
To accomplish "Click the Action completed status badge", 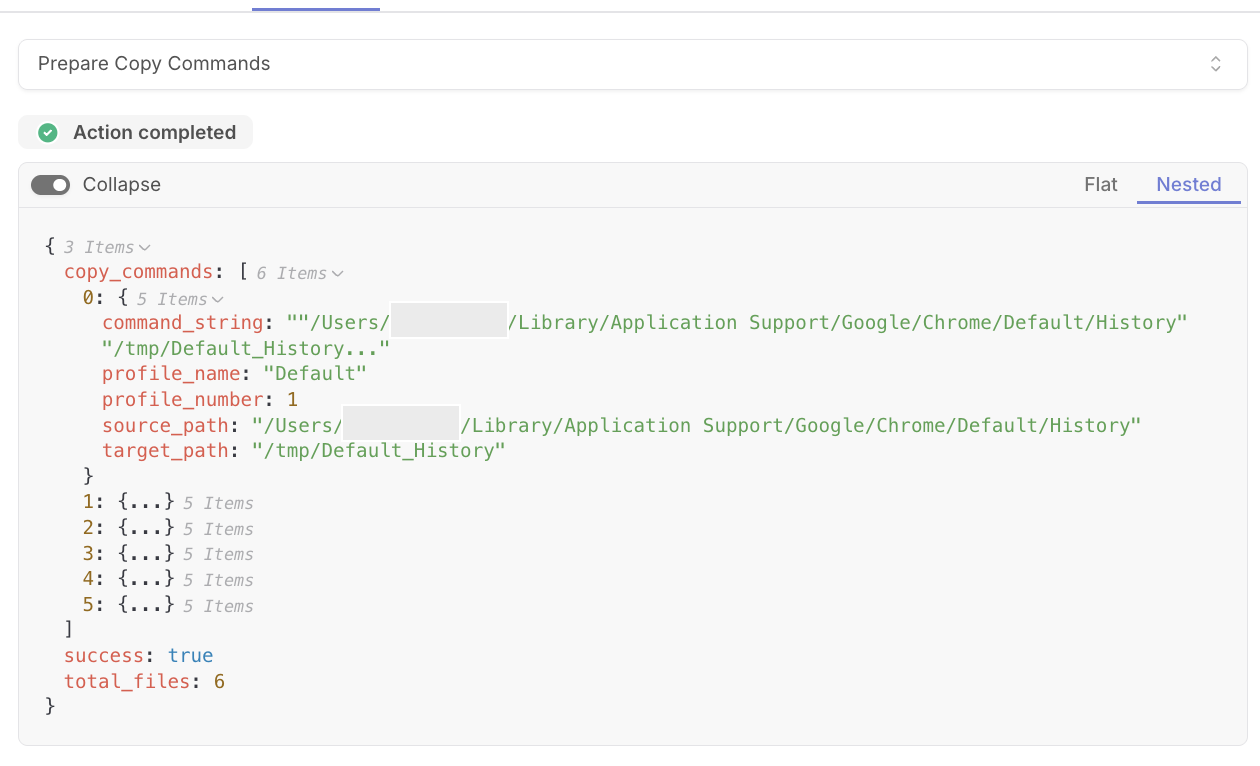I will (x=135, y=132).
